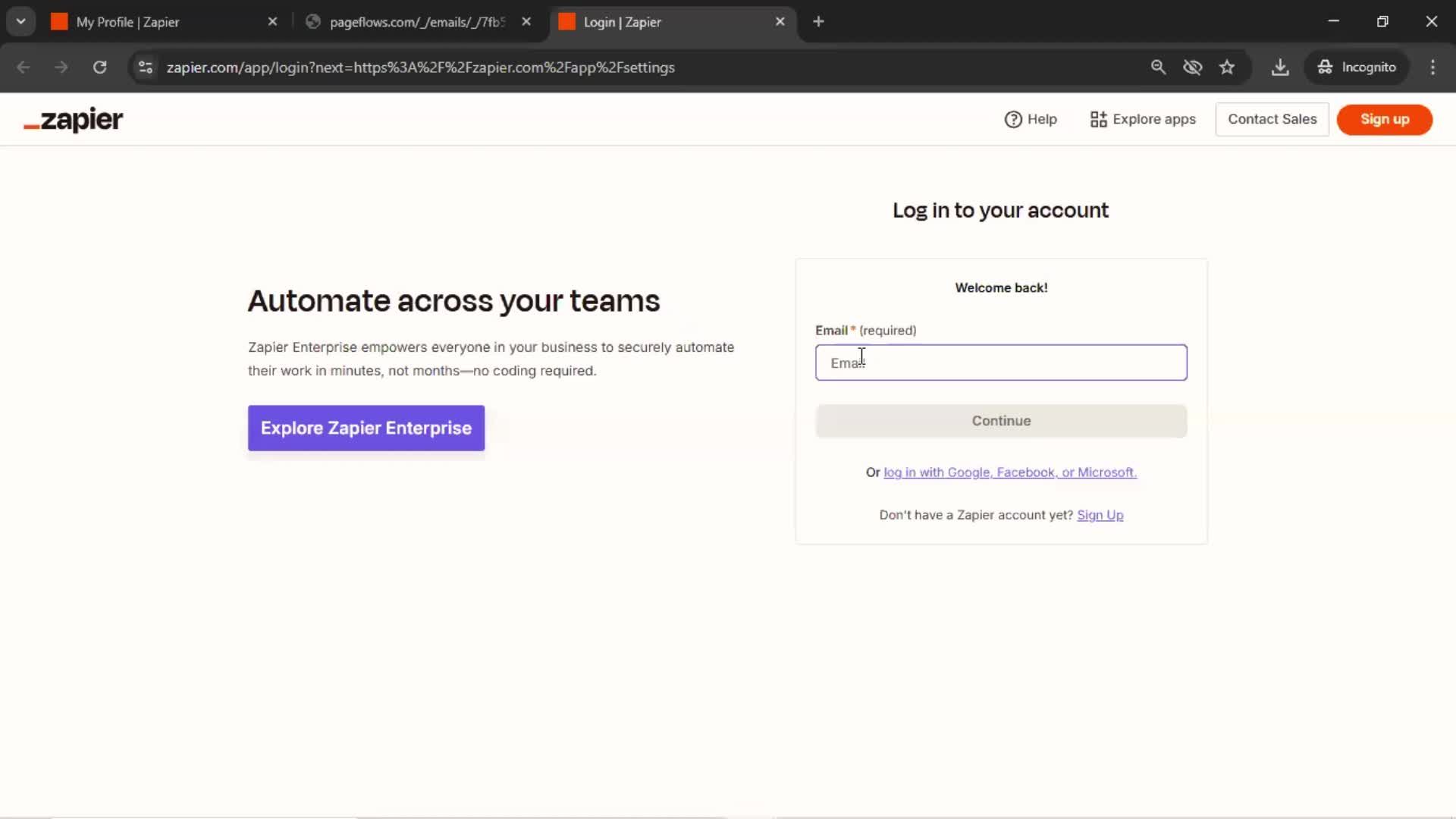Switch to the pageflows.com tab

[x=417, y=22]
